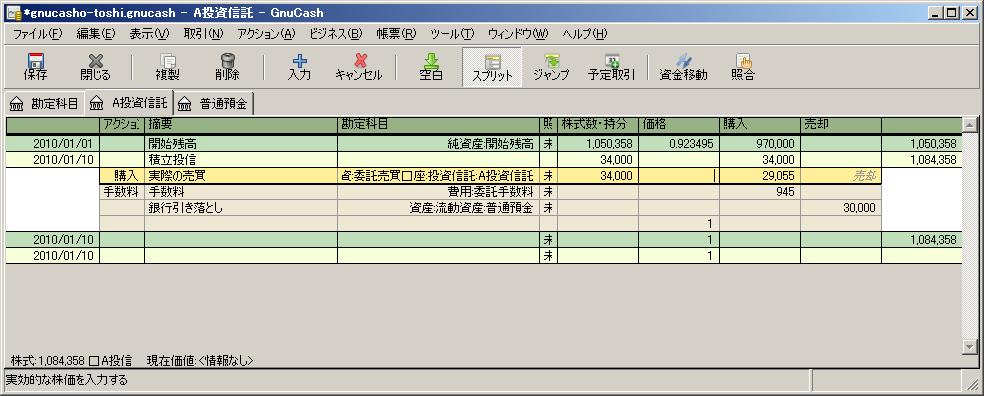Click the 株式:1,084,358 summary text
The width and height of the screenshot is (984, 396).
pyautogui.click(x=71, y=361)
